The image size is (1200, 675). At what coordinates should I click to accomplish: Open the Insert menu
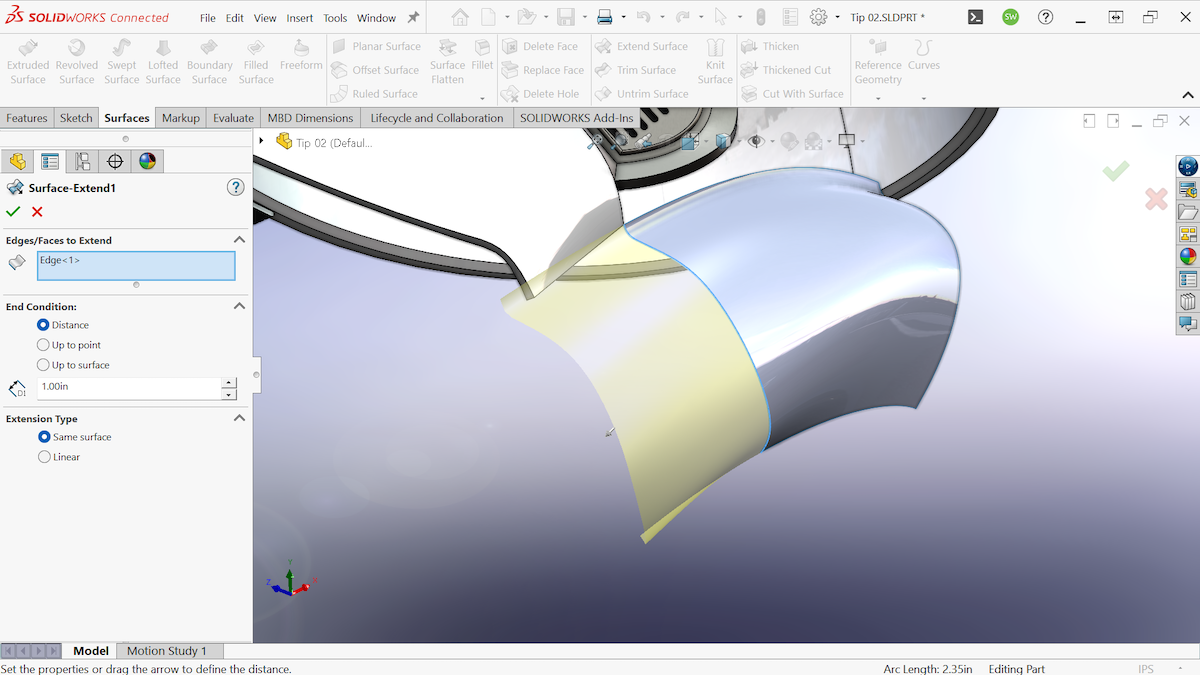(x=299, y=17)
